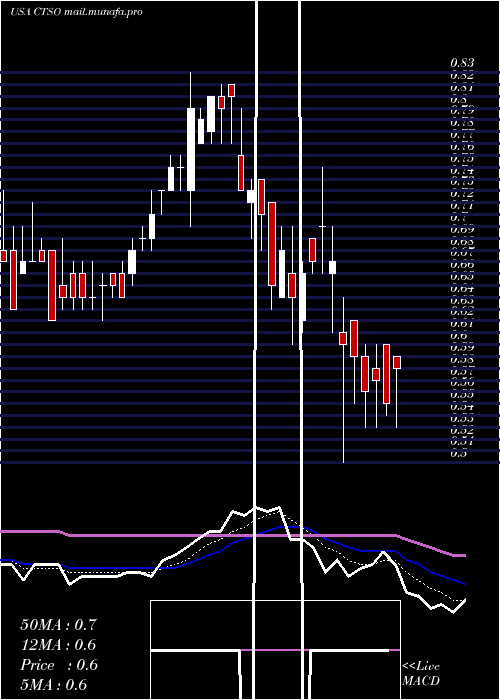
Task: Click the 0.64 price axis label
Action: (x=462, y=289)
